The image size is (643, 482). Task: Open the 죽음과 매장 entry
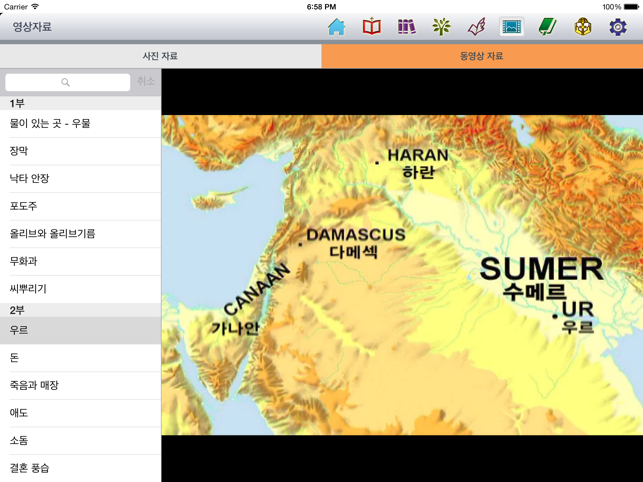coord(80,385)
